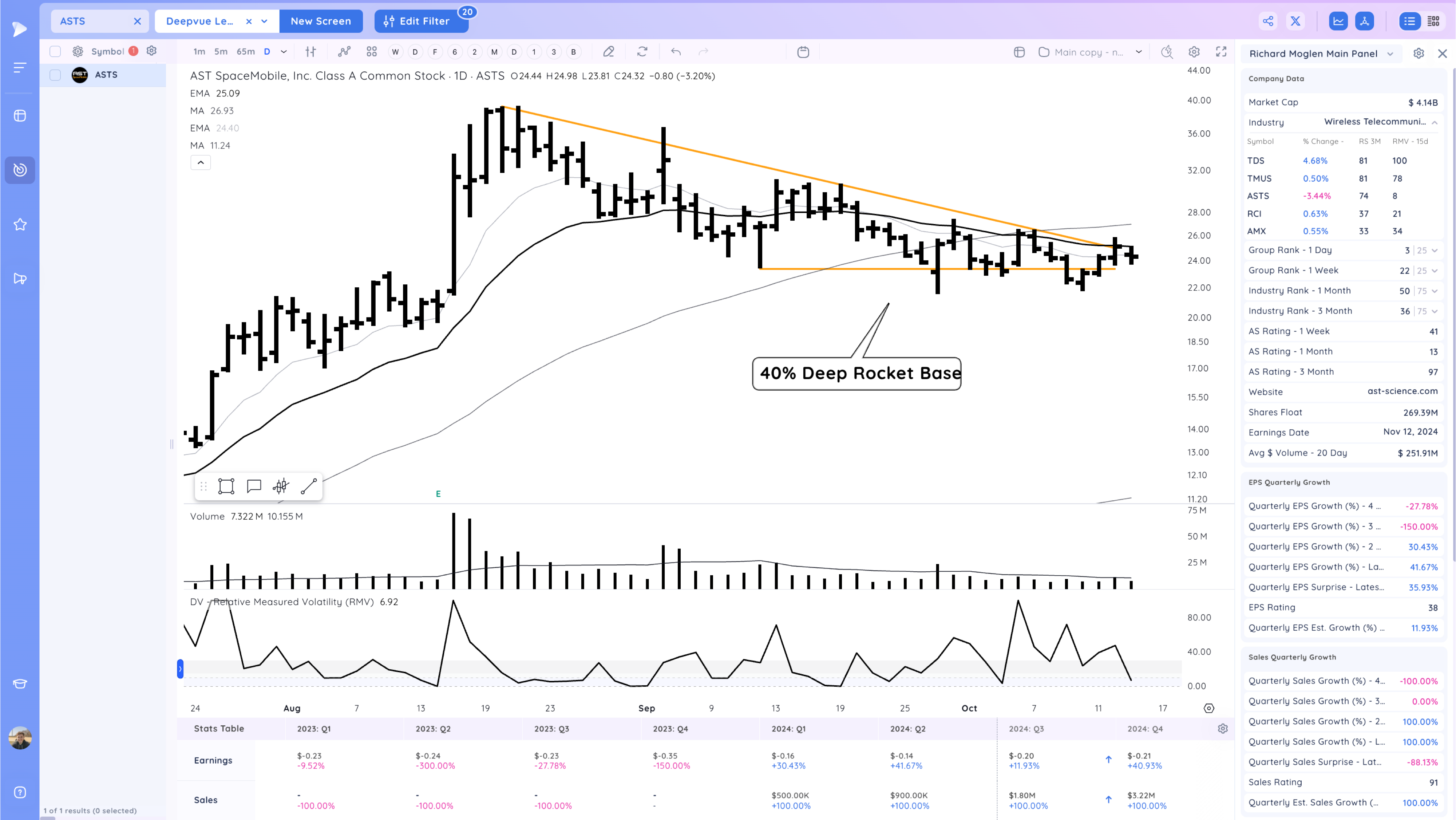Click the New Screen button
This screenshot has height=820, width=1456.
tap(320, 21)
